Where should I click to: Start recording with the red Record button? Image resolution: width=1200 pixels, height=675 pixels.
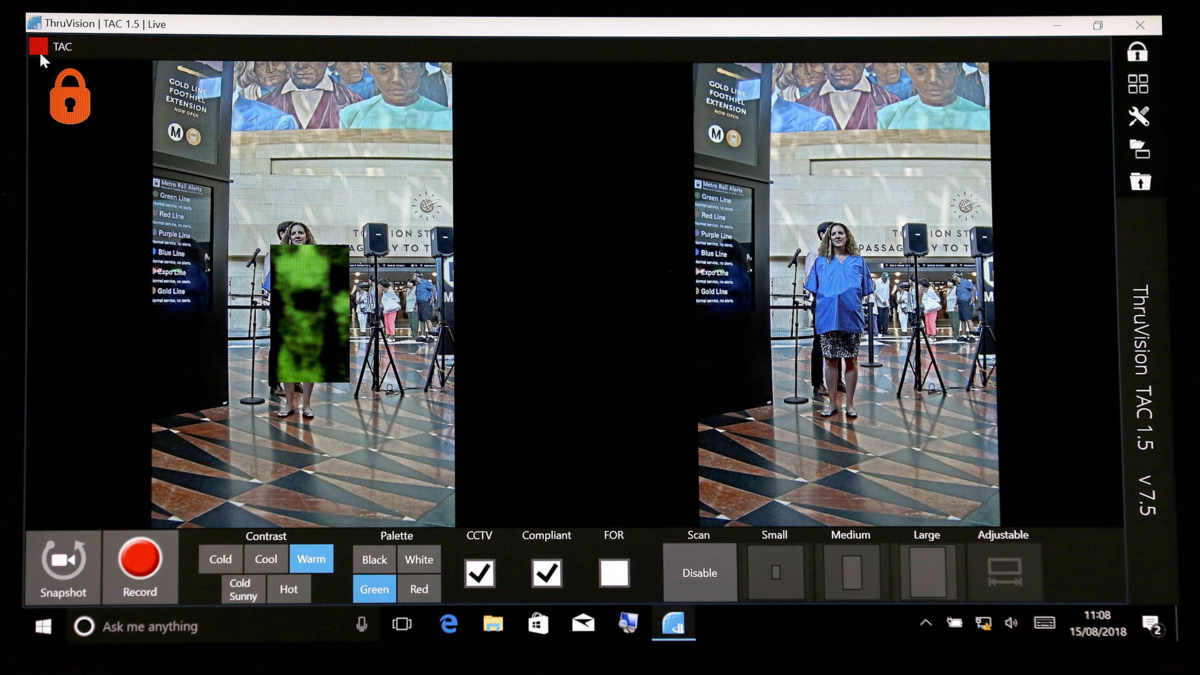click(x=140, y=567)
